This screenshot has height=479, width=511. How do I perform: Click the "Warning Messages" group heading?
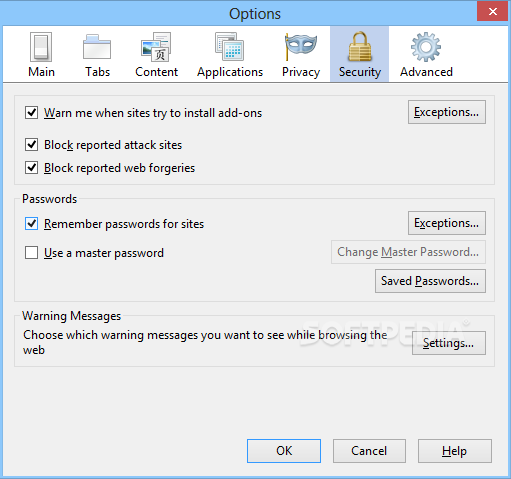[x=71, y=316]
